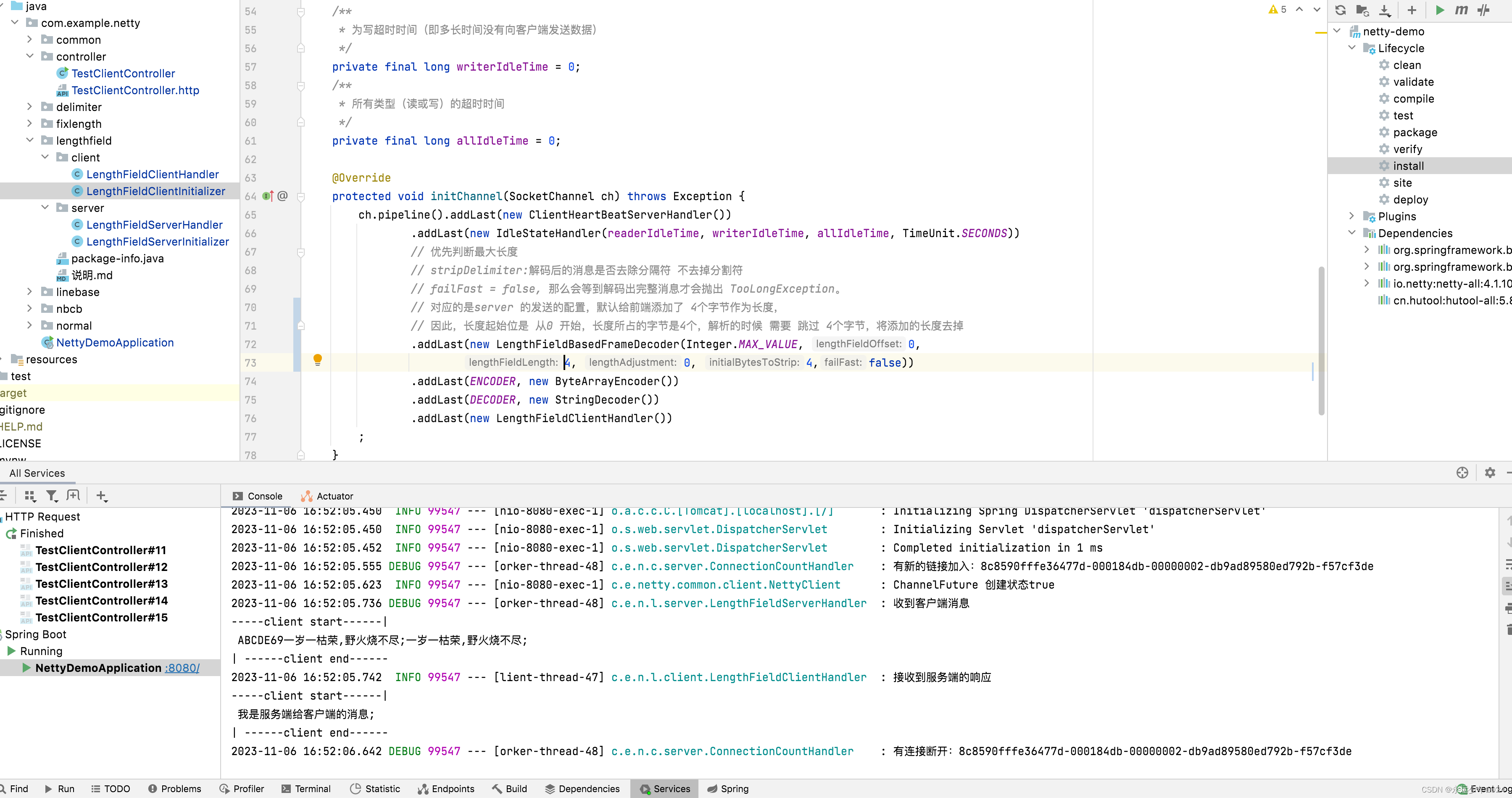Open Find tool window
Viewport: 1512px width, 798px height.
click(14, 789)
